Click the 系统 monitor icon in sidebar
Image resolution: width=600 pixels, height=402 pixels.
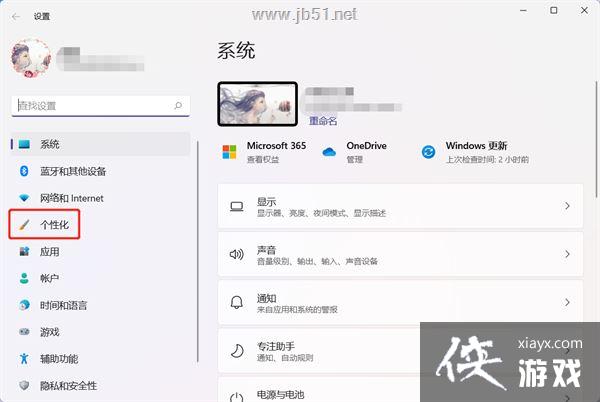pos(24,144)
